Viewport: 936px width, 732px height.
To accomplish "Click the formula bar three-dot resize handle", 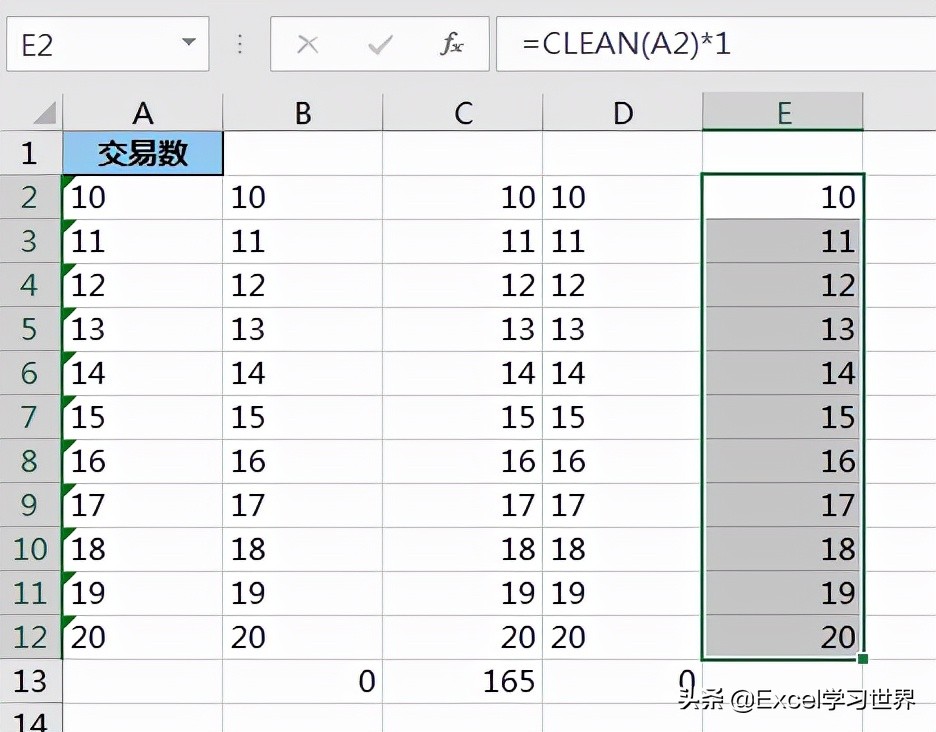I will click(x=240, y=44).
